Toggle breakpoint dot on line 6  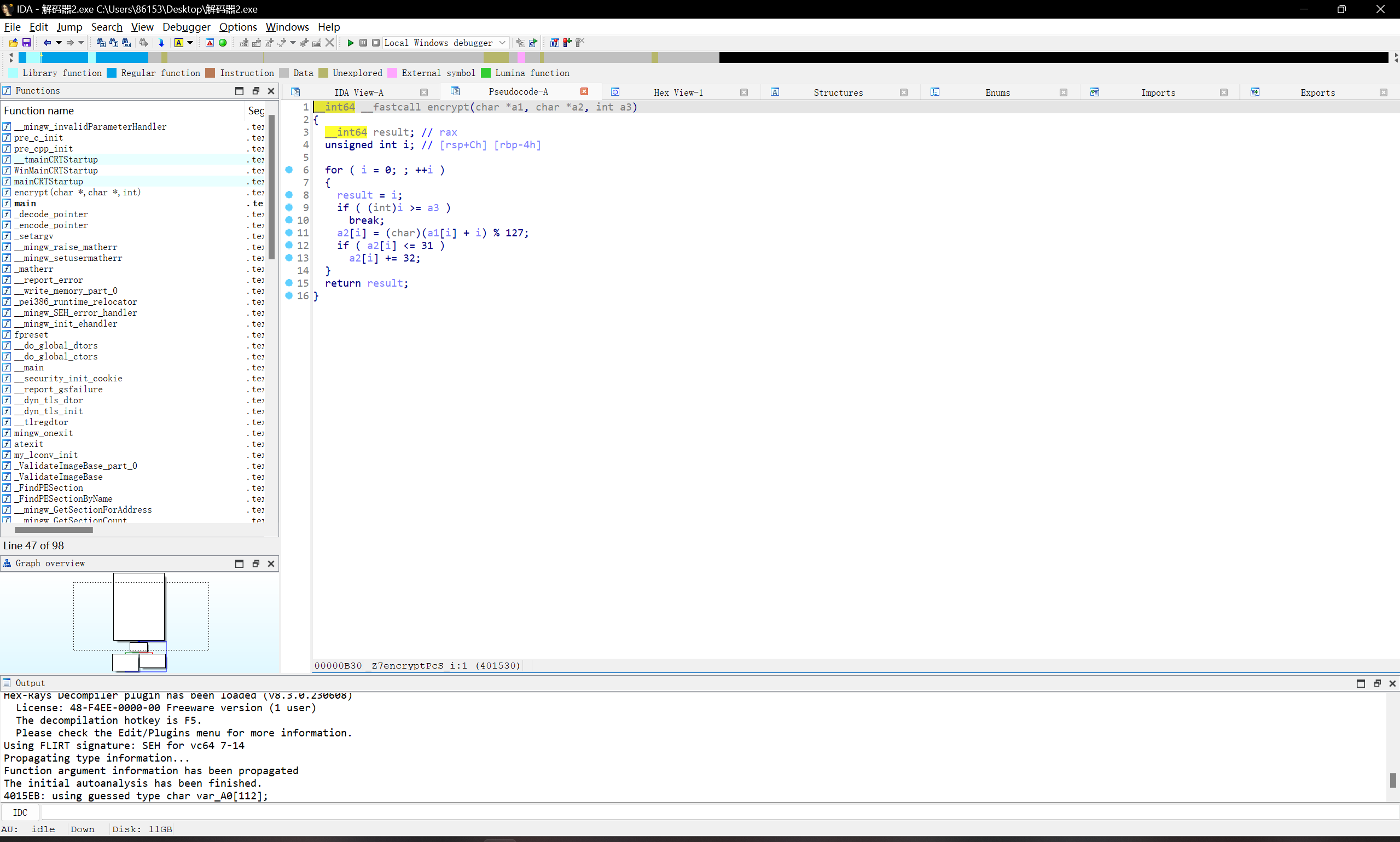tap(289, 170)
